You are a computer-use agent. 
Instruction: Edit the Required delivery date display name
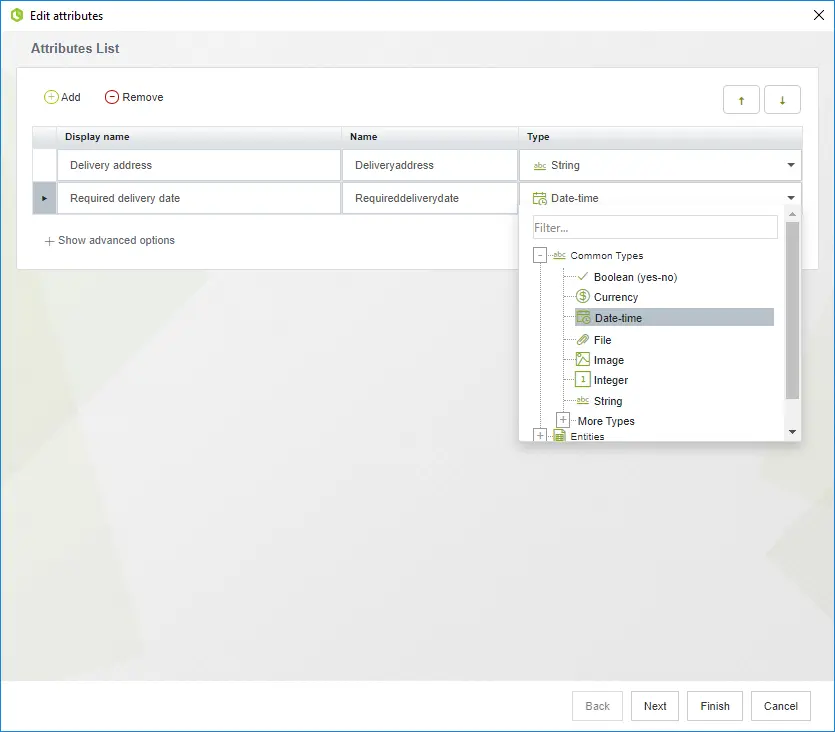(x=199, y=198)
